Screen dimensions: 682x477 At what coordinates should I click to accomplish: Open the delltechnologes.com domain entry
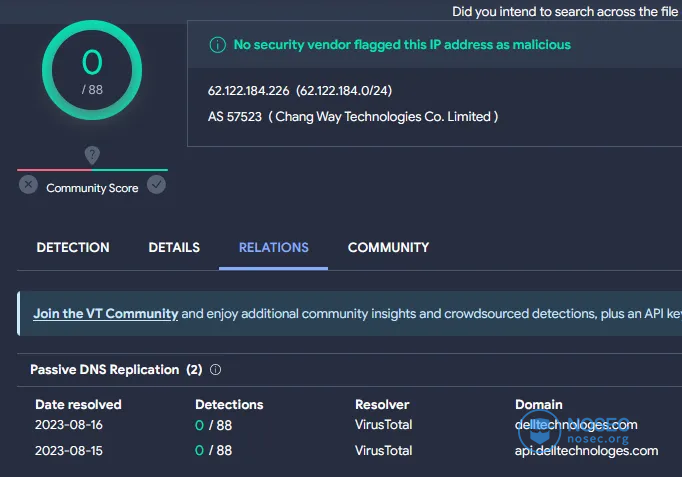[x=576, y=425]
